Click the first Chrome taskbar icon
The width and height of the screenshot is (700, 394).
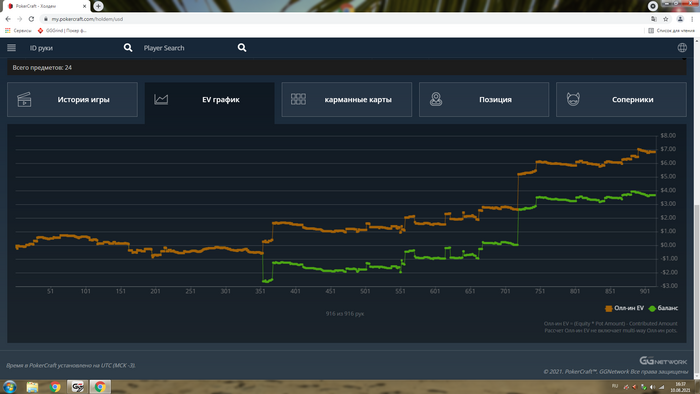[x=55, y=386]
